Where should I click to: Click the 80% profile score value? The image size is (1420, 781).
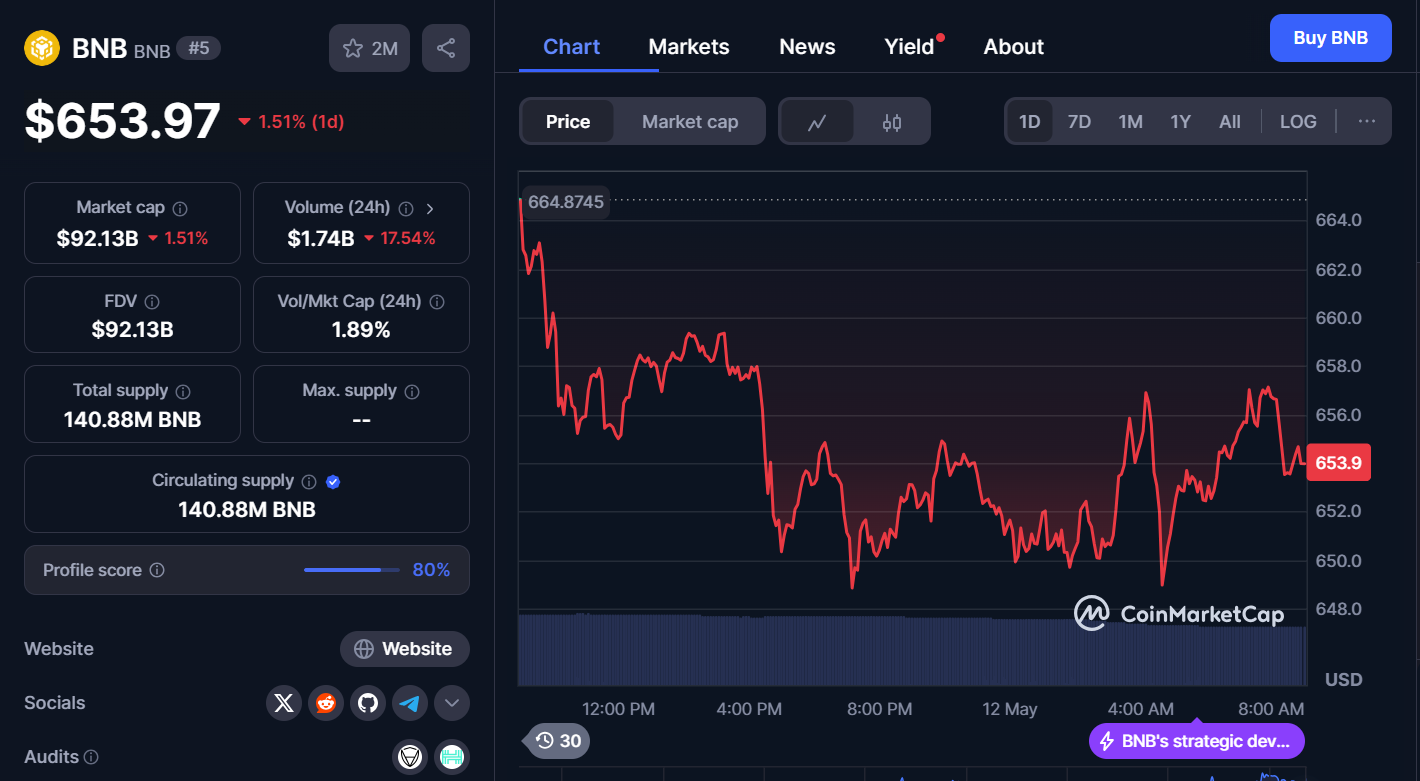click(431, 570)
